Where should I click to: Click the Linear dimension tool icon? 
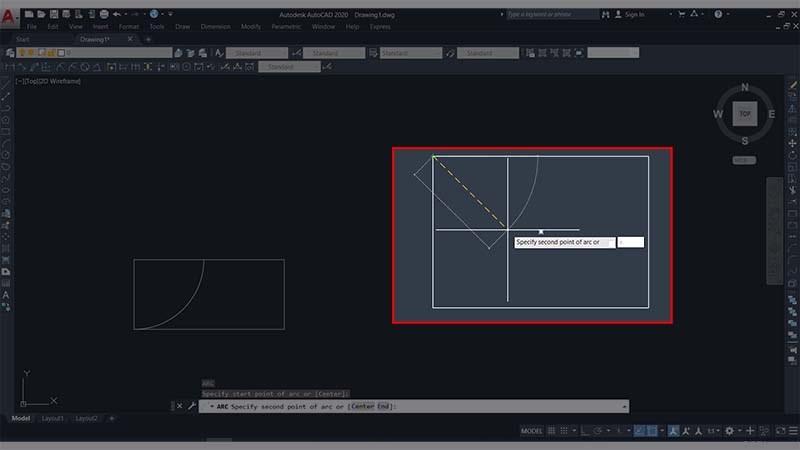(x=10, y=67)
